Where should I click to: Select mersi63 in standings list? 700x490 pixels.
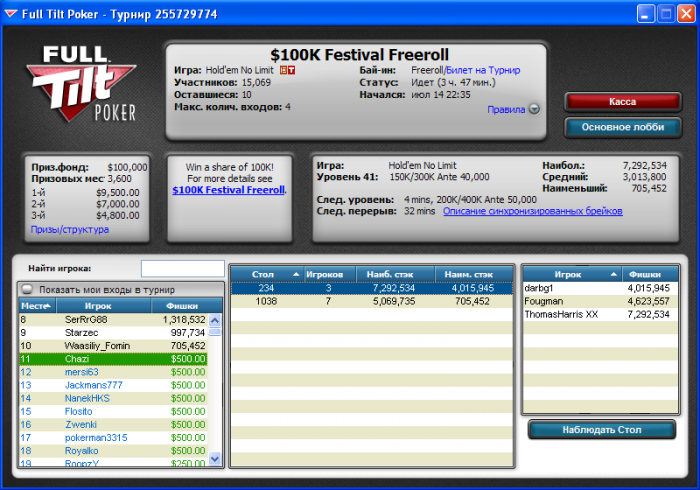point(113,372)
